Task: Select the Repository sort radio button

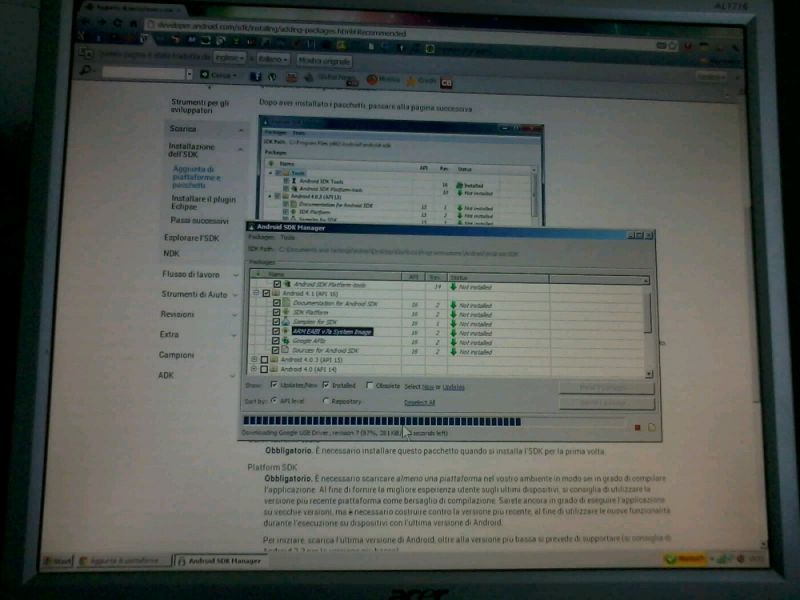Action: coord(326,402)
